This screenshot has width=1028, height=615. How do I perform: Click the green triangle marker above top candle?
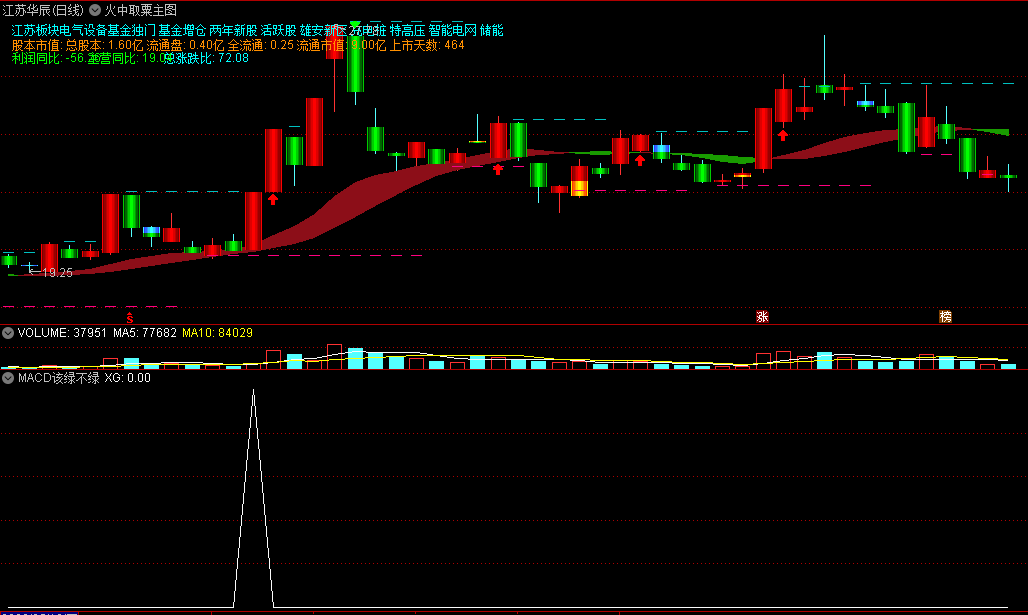(355, 26)
